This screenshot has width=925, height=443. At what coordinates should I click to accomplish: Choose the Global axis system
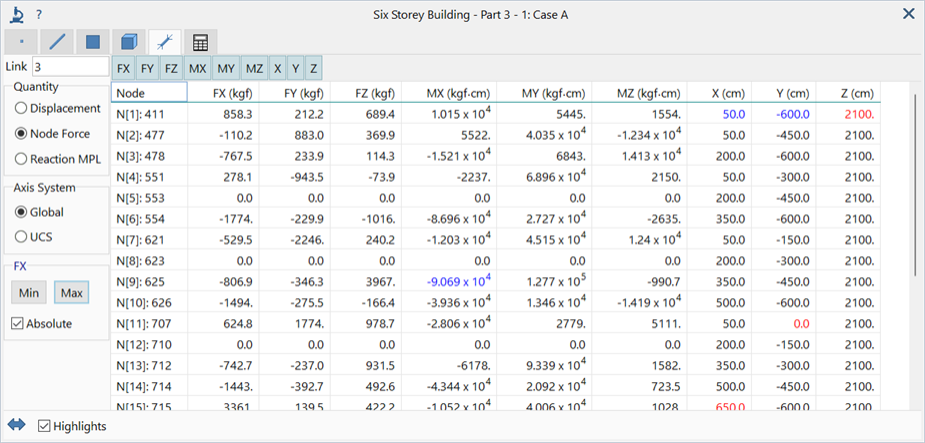40,212
